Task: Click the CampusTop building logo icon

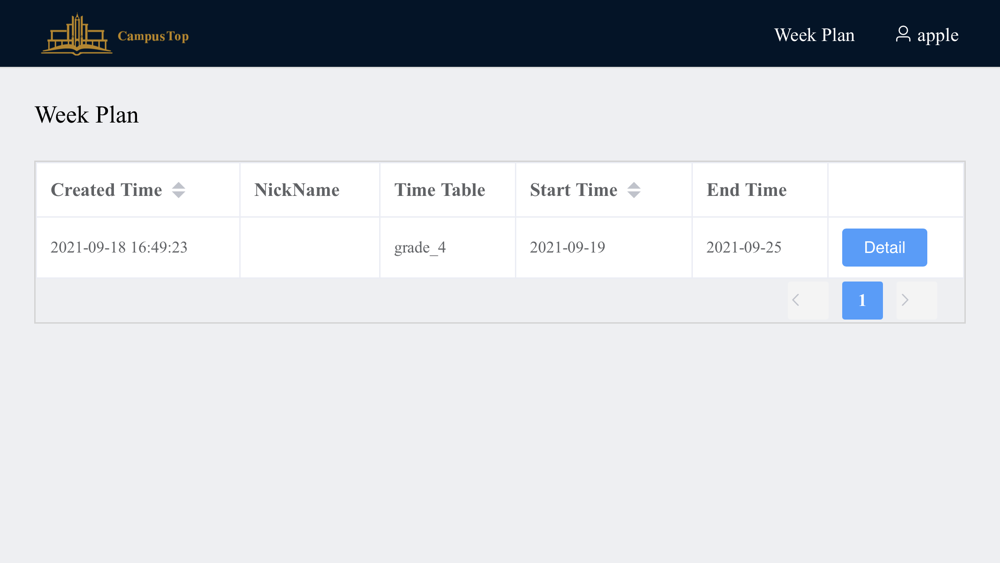Action: click(77, 34)
